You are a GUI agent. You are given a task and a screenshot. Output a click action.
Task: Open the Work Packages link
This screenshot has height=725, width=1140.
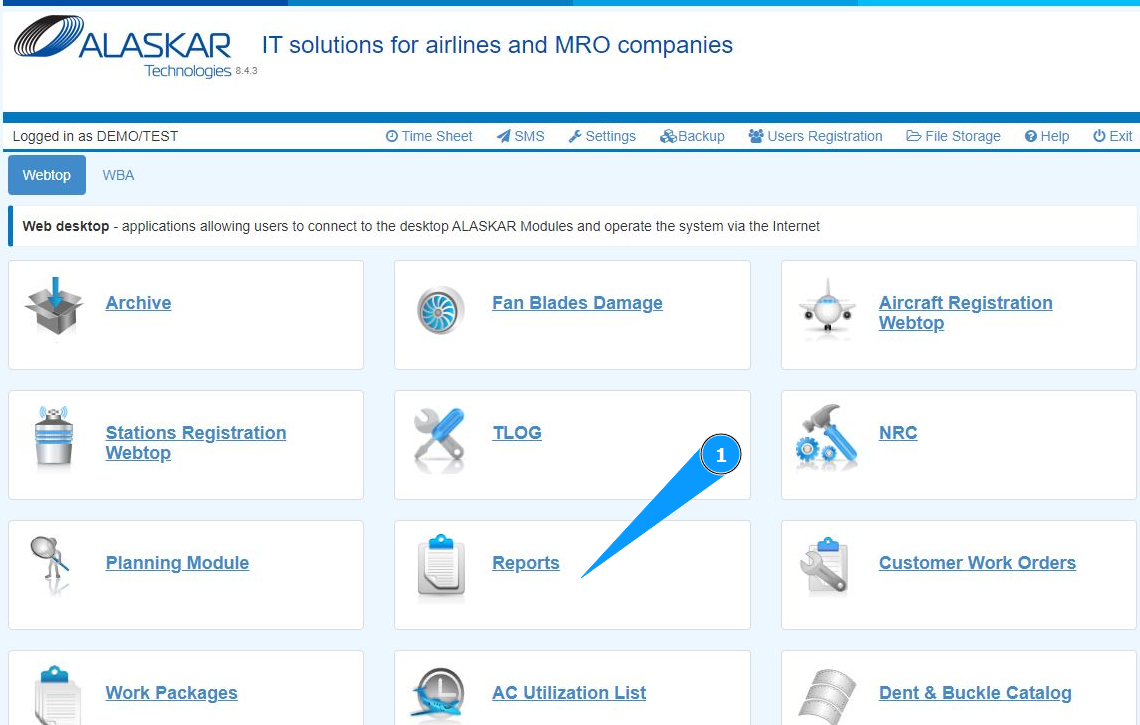pos(172,693)
